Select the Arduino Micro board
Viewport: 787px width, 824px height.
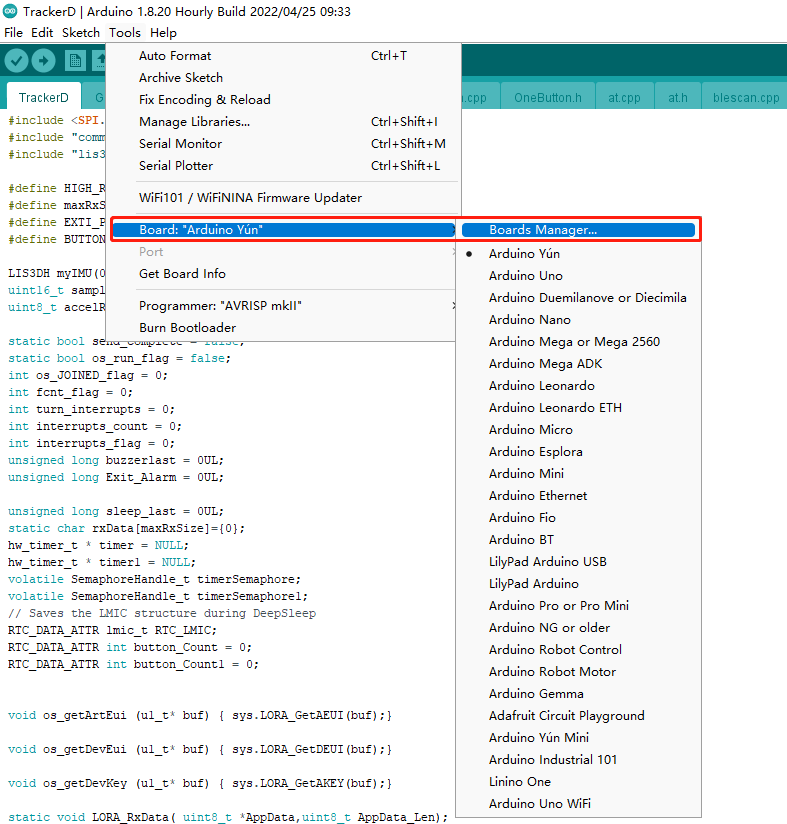(578, 430)
